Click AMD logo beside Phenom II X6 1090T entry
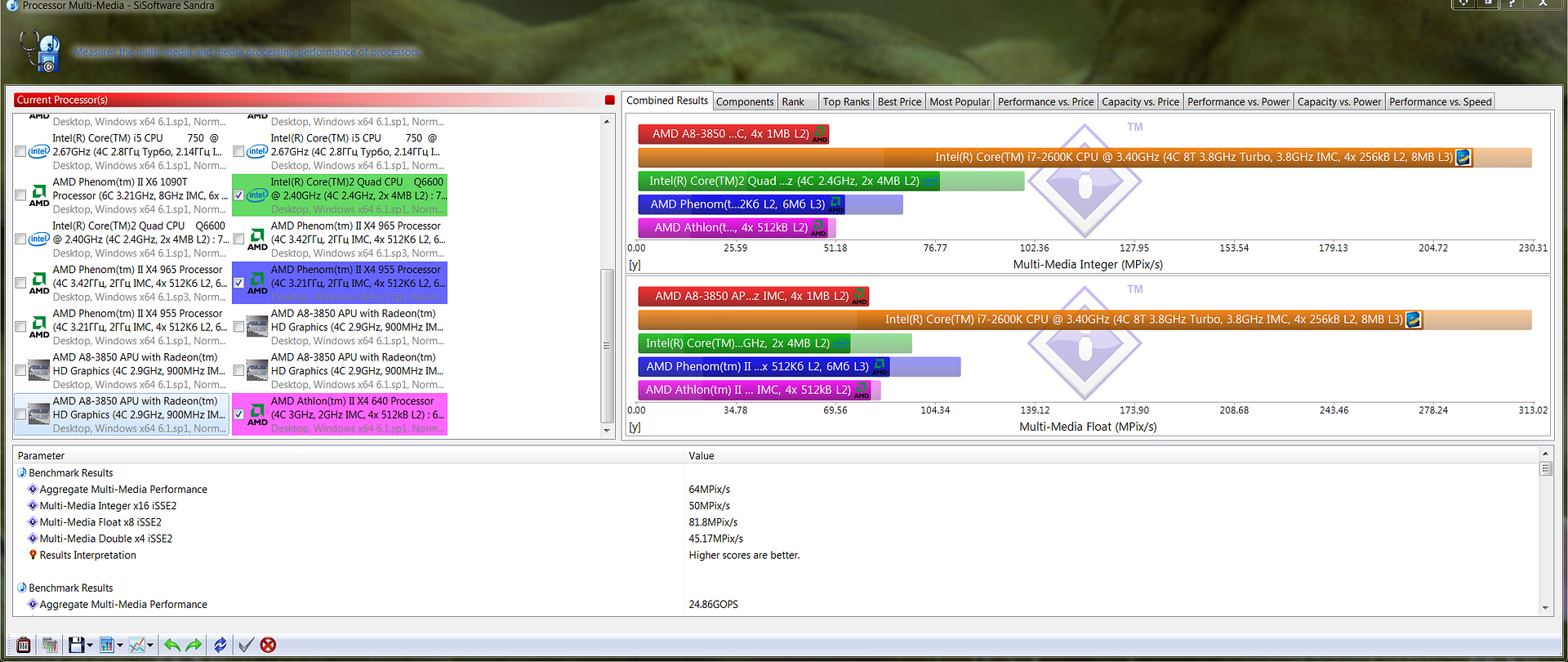Viewport: 1568px width, 662px height. (x=39, y=195)
